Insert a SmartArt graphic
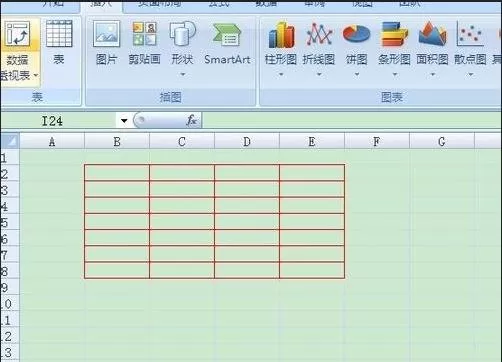502x362 pixels. pos(227,43)
